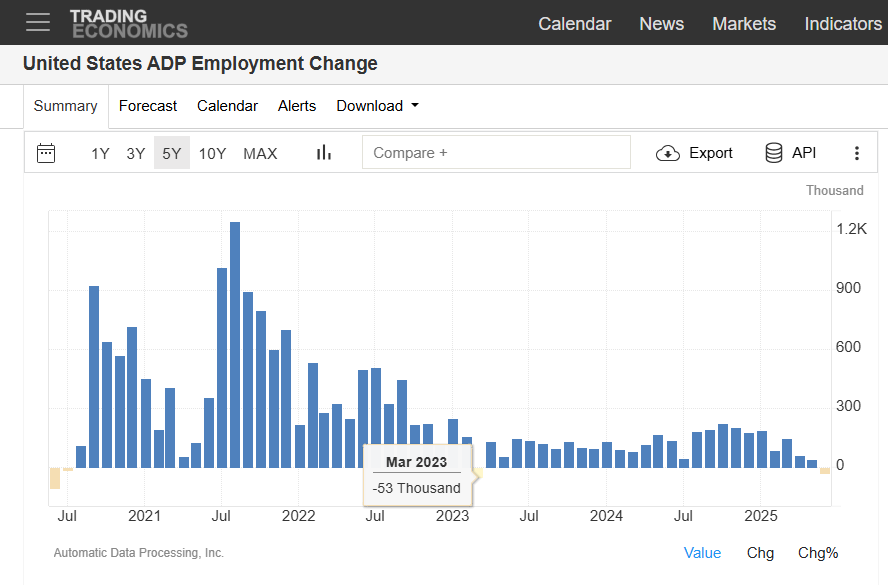The image size is (888, 585).
Task: Switch to the Forecast tab
Action: coord(147,105)
